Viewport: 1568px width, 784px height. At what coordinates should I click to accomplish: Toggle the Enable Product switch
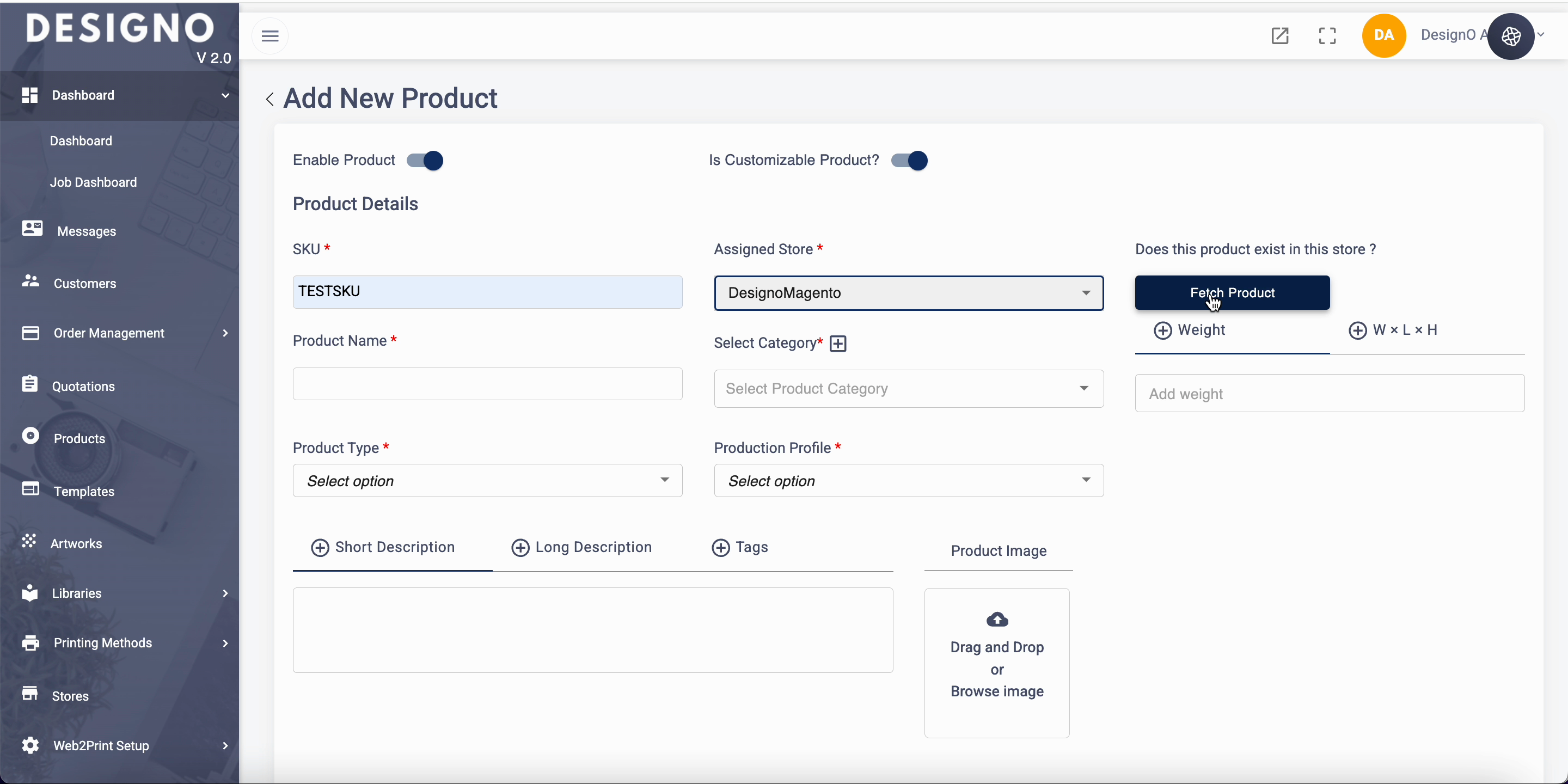[425, 161]
